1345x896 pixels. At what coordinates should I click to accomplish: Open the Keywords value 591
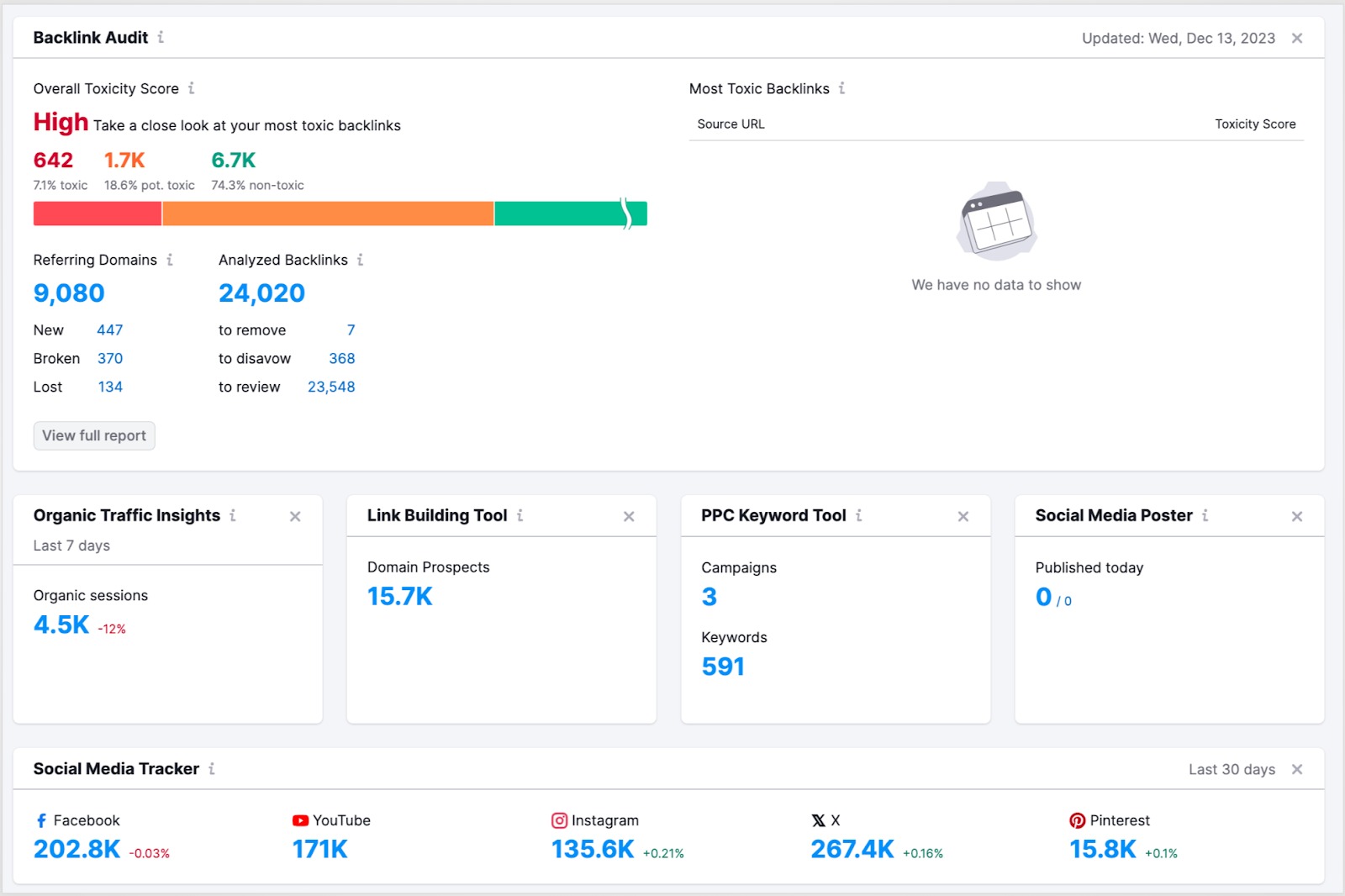click(x=723, y=667)
